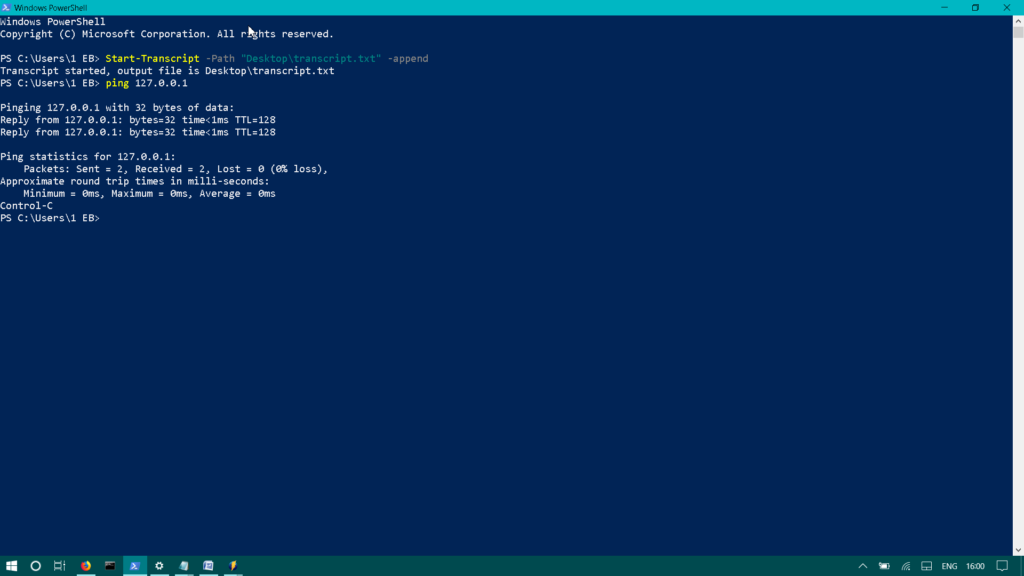Switch keyboard layout via ENG indicator

click(x=948, y=565)
